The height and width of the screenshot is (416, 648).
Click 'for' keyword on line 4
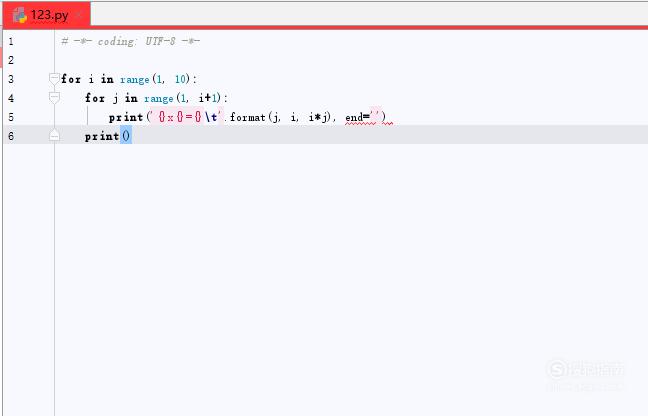95,98
